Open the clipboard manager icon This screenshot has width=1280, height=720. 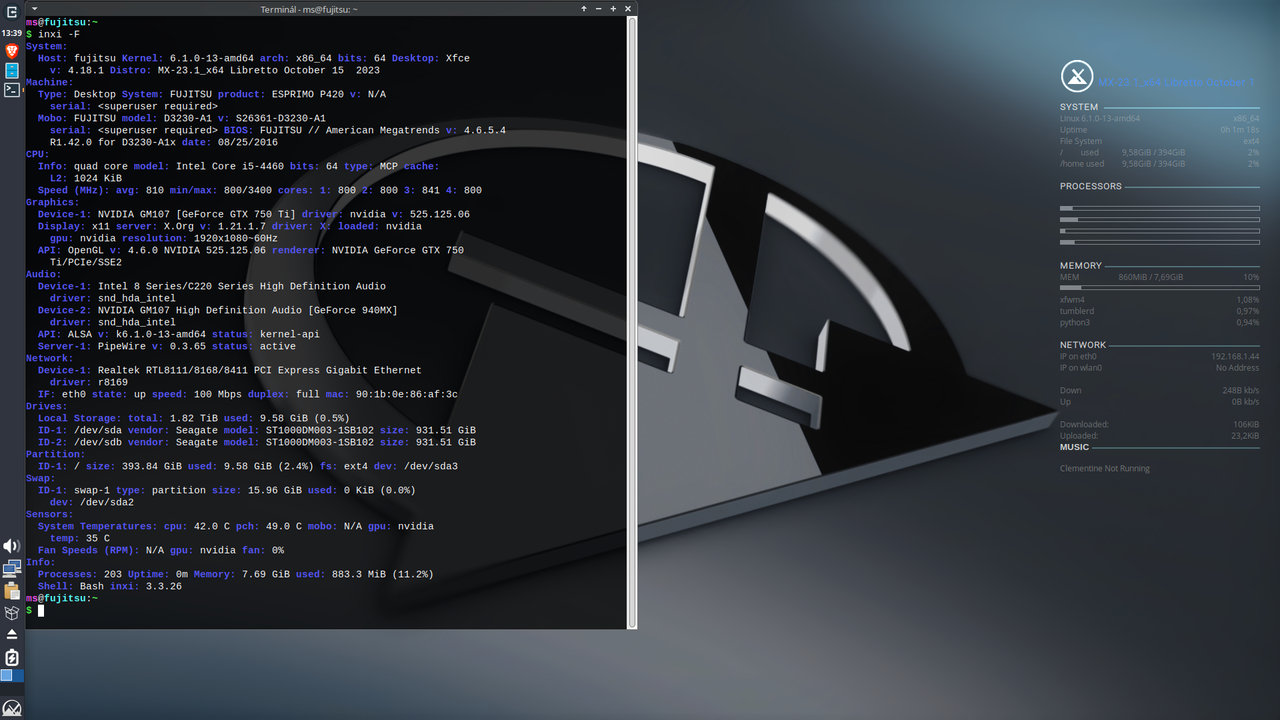pyautogui.click(x=12, y=591)
